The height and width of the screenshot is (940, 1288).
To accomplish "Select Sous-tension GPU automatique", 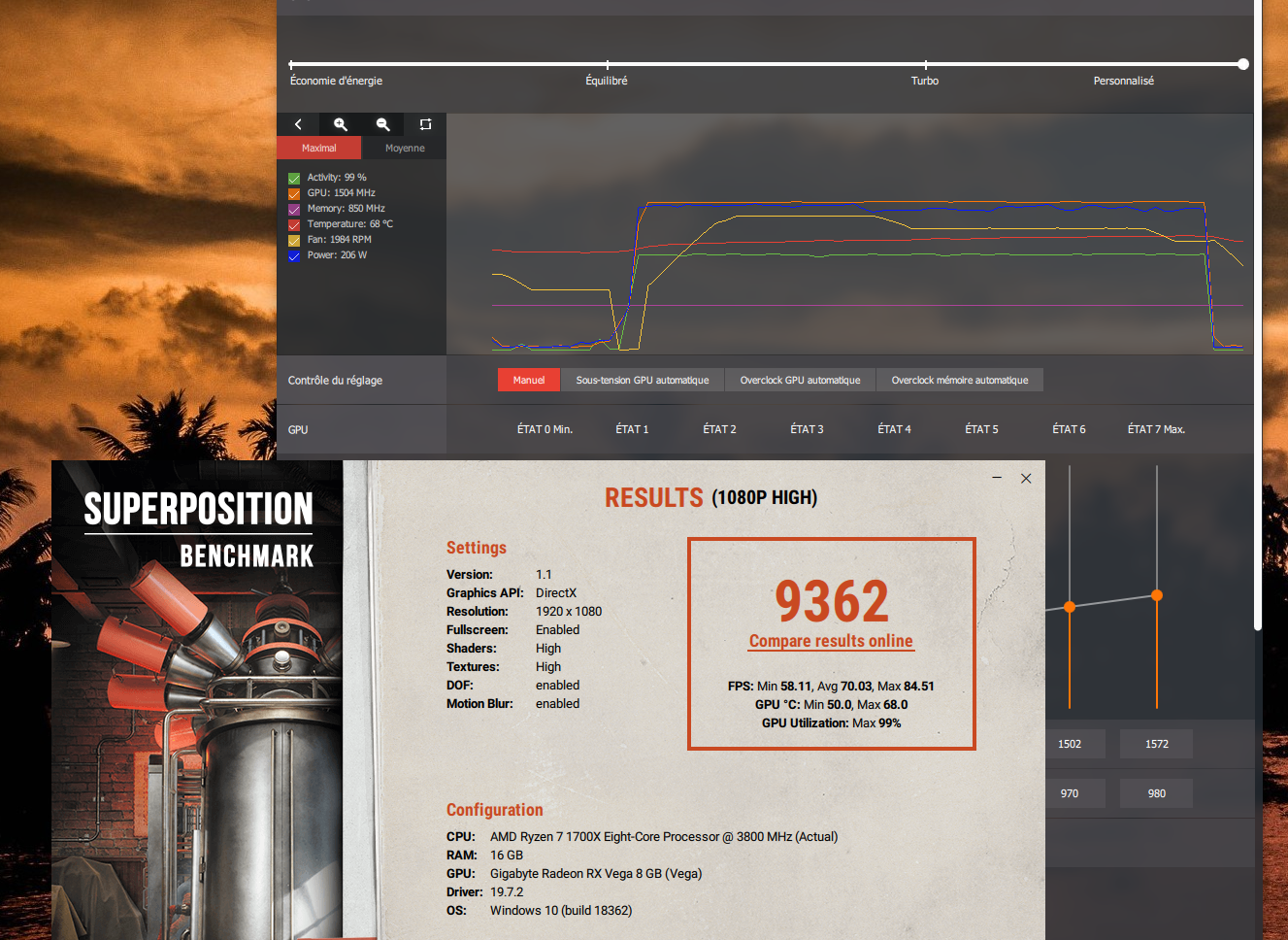I will coord(643,380).
